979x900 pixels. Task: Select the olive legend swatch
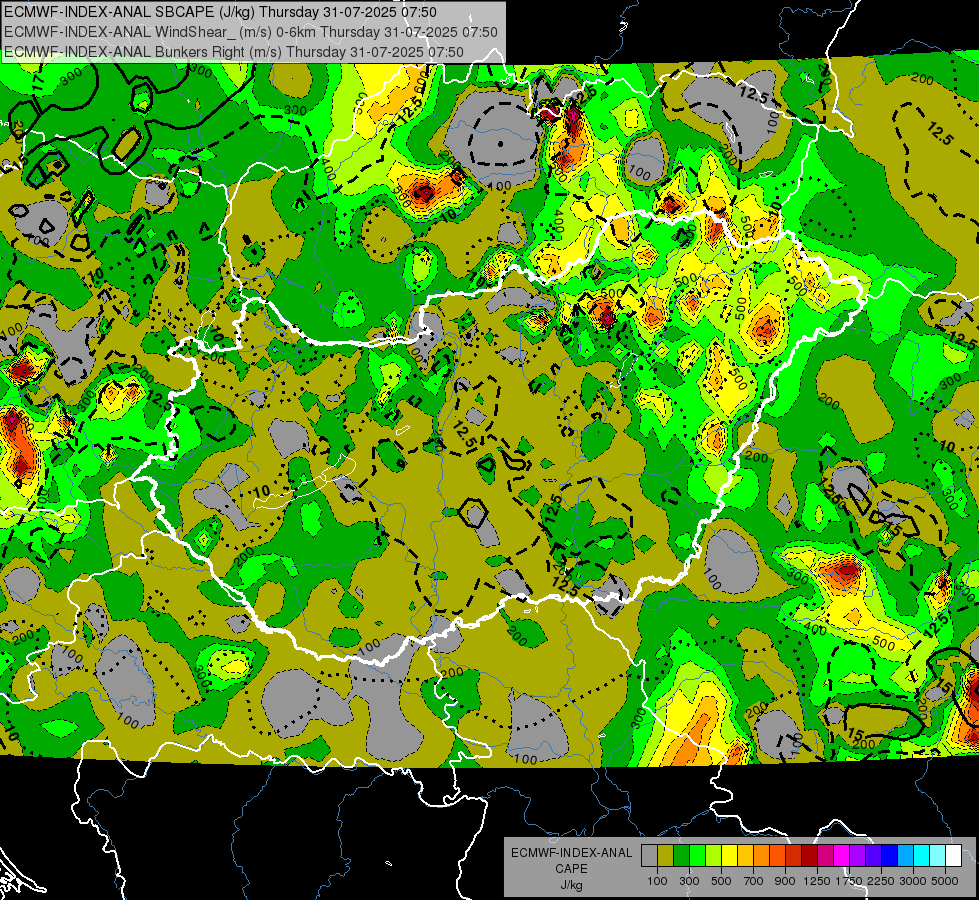coord(665,855)
